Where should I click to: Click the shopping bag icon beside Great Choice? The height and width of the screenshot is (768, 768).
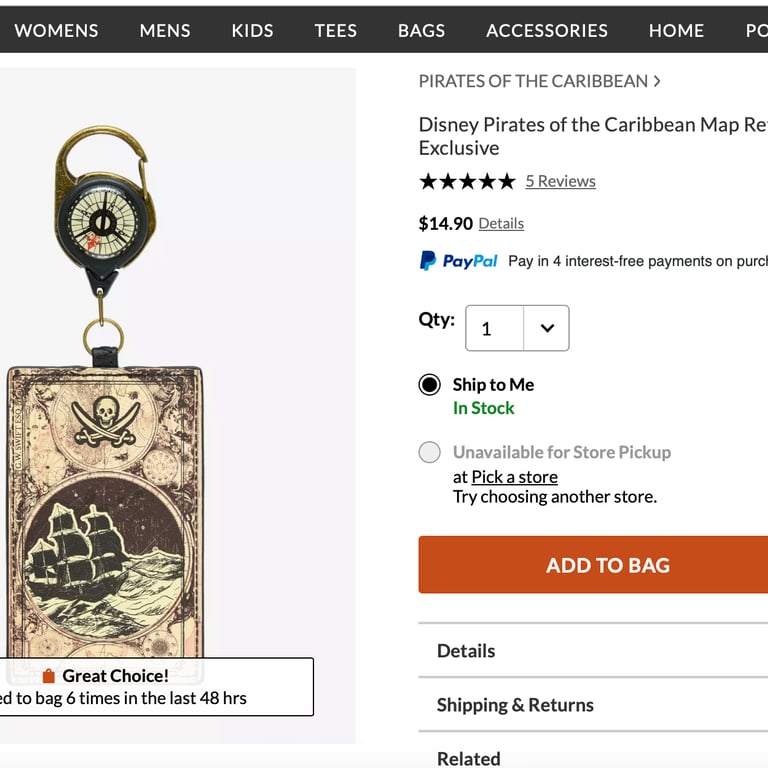[48, 676]
